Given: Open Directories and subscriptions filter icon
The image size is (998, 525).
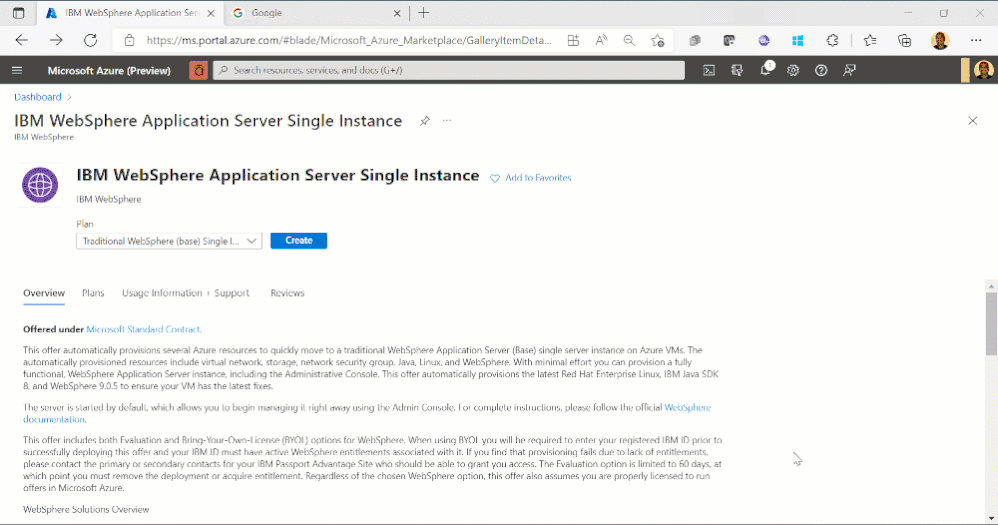Looking at the screenshot, I should [736, 71].
